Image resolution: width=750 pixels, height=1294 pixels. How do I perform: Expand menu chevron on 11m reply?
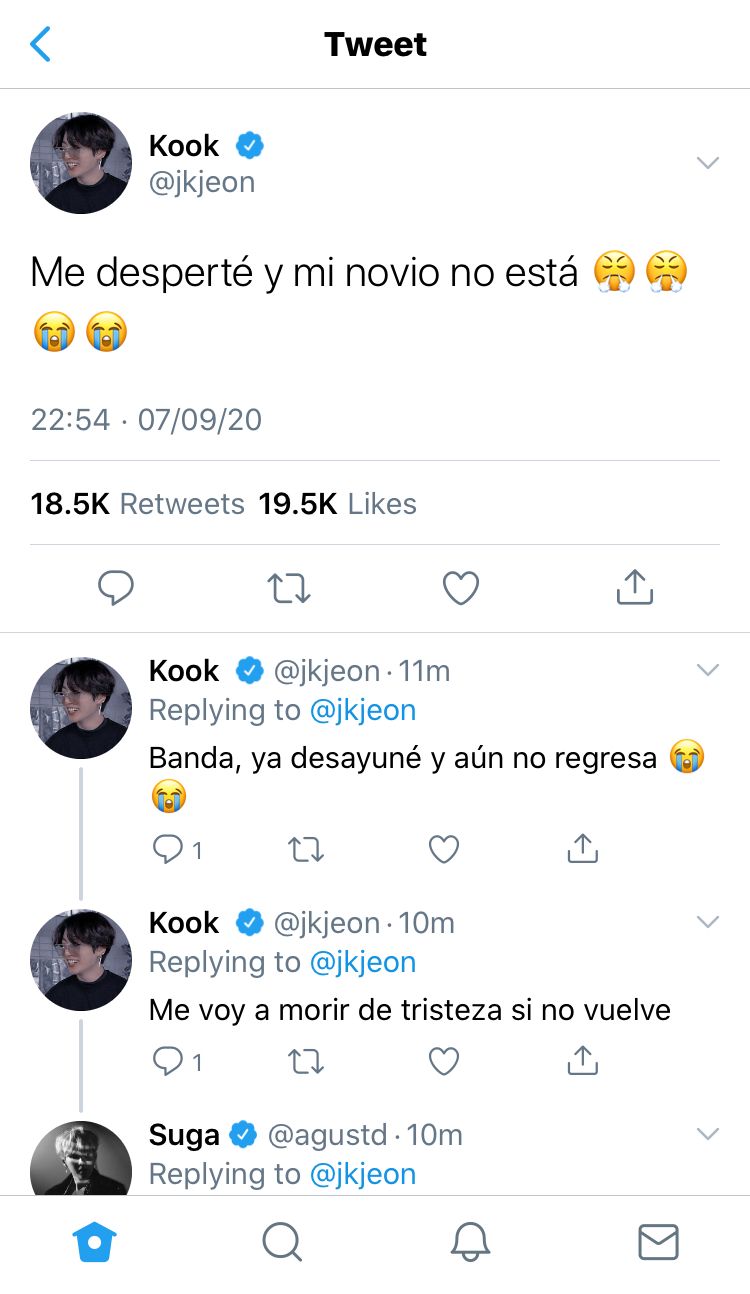click(708, 670)
